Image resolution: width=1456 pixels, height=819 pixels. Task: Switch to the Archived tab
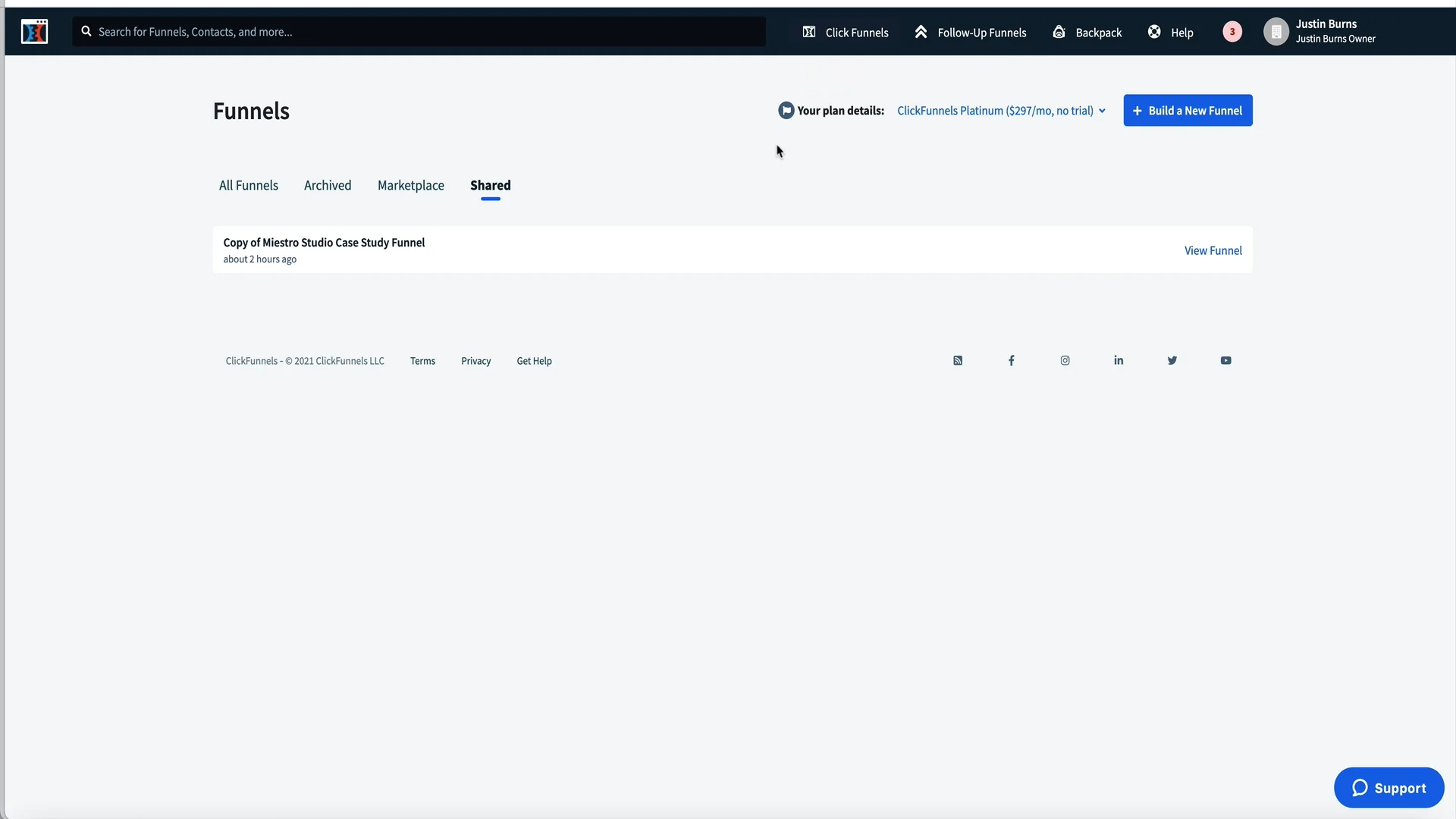pyautogui.click(x=328, y=186)
